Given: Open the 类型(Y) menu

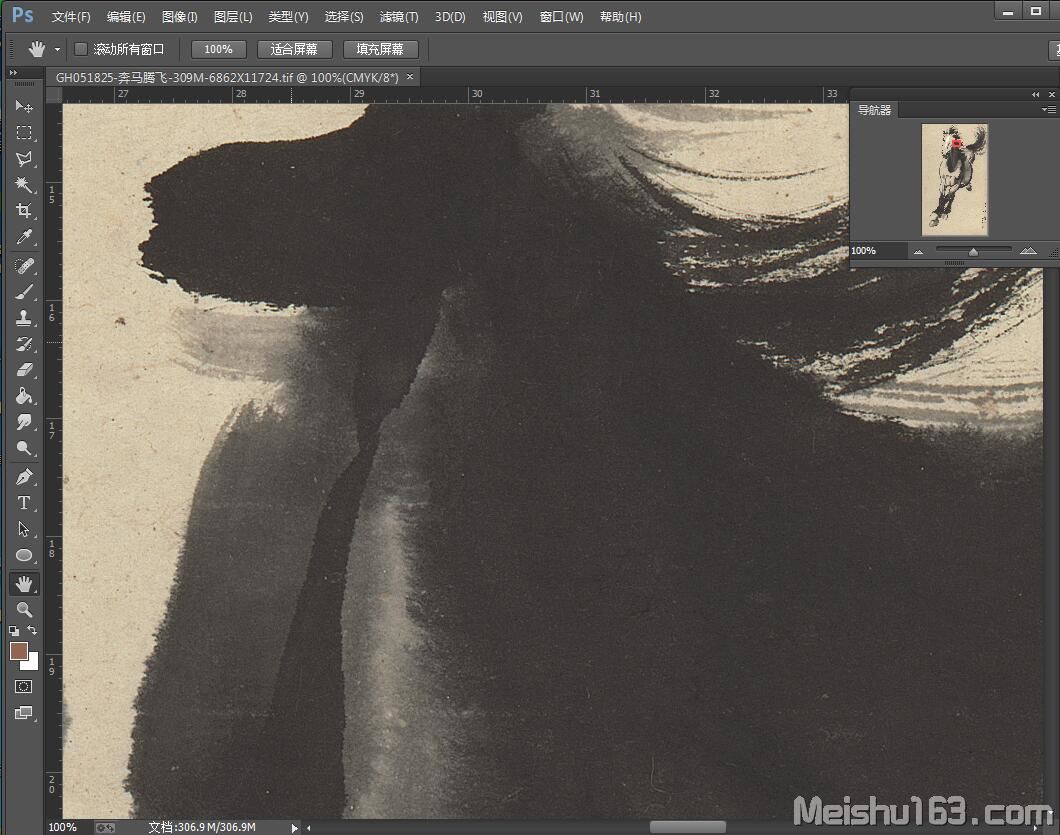Looking at the screenshot, I should [x=288, y=17].
